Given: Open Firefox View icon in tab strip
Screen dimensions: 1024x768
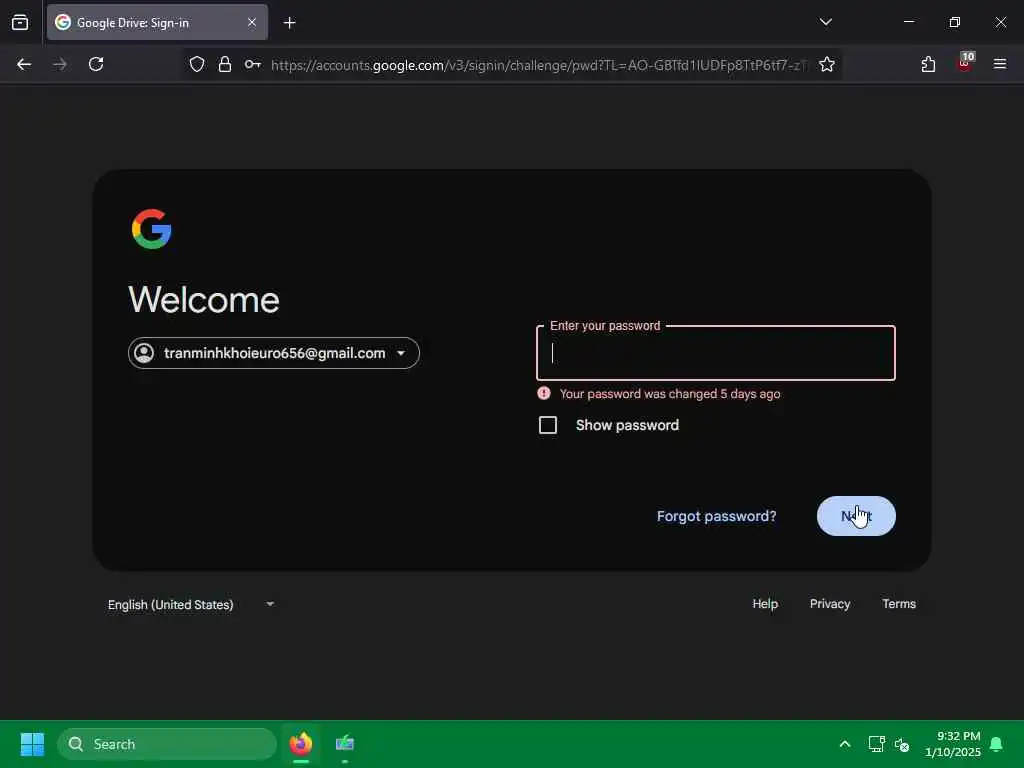Looking at the screenshot, I should [x=20, y=23].
